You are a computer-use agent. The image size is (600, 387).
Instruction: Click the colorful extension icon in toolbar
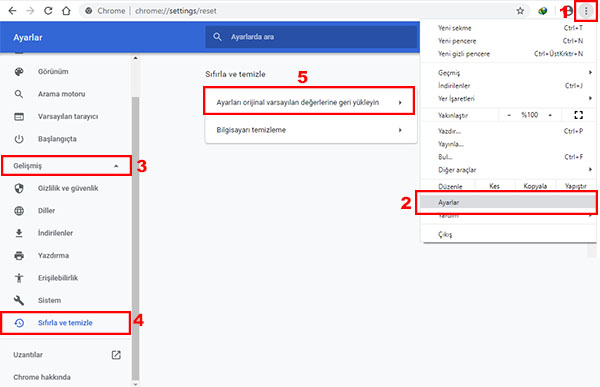click(543, 11)
